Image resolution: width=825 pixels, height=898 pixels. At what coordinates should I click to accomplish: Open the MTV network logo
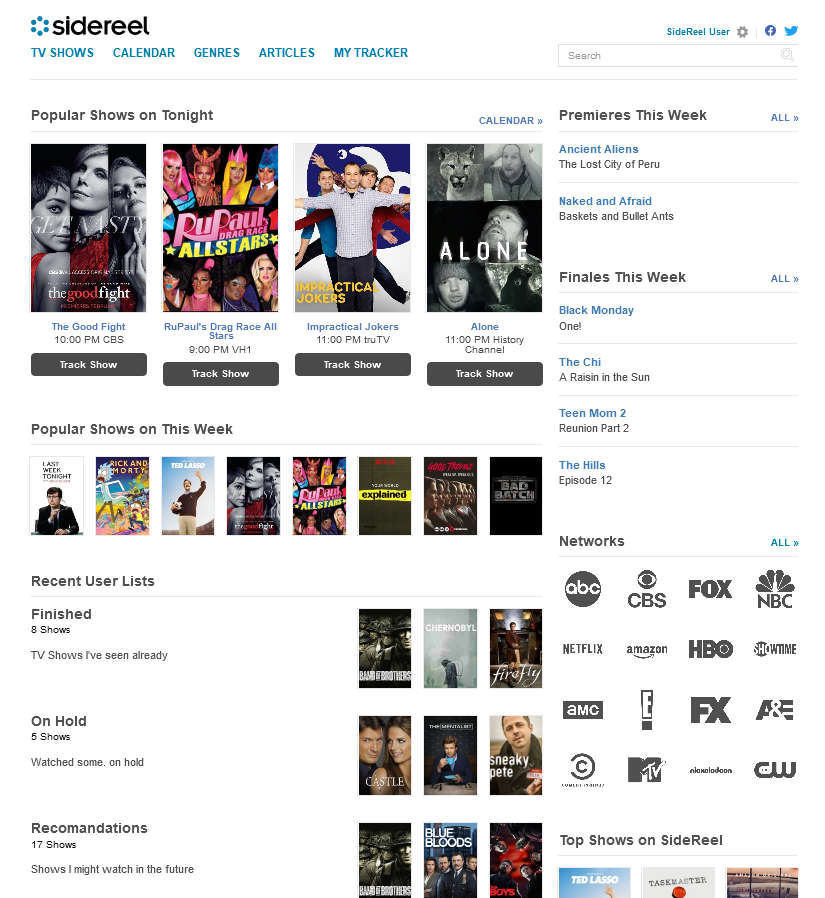click(x=646, y=769)
